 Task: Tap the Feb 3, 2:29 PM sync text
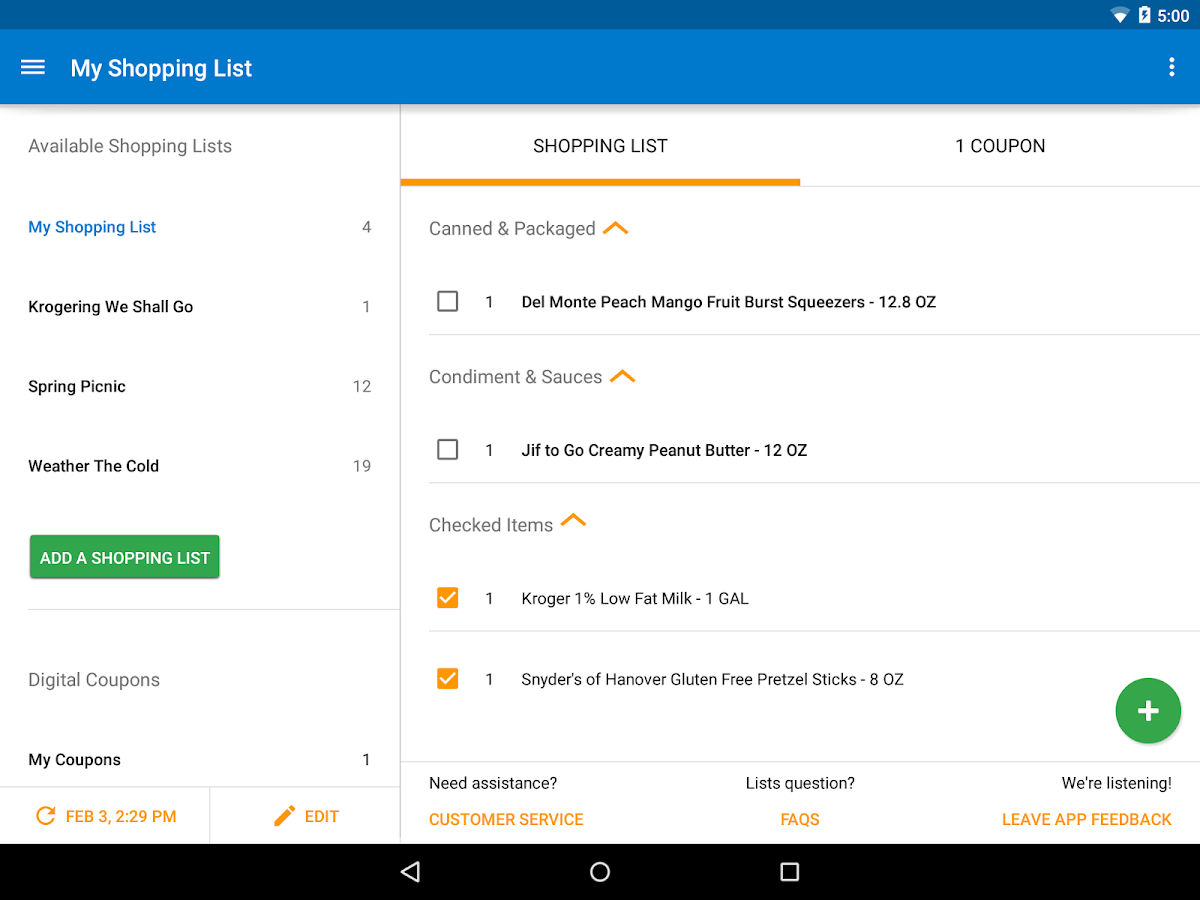(121, 816)
